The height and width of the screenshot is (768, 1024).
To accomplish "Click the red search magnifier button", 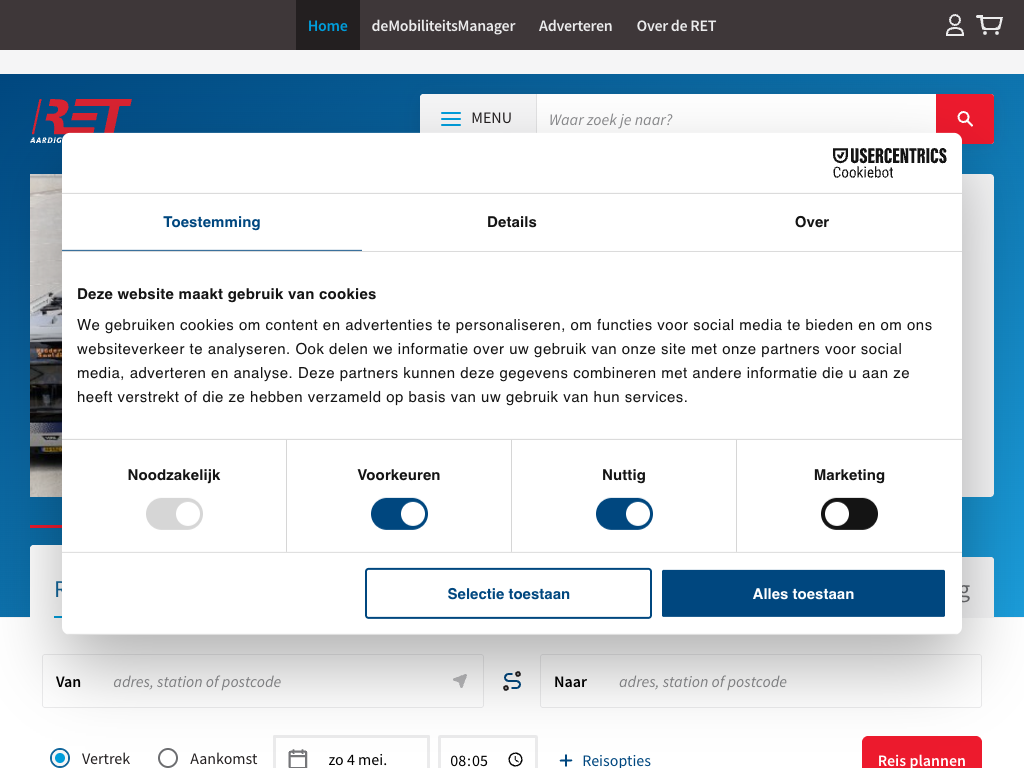I will [964, 119].
